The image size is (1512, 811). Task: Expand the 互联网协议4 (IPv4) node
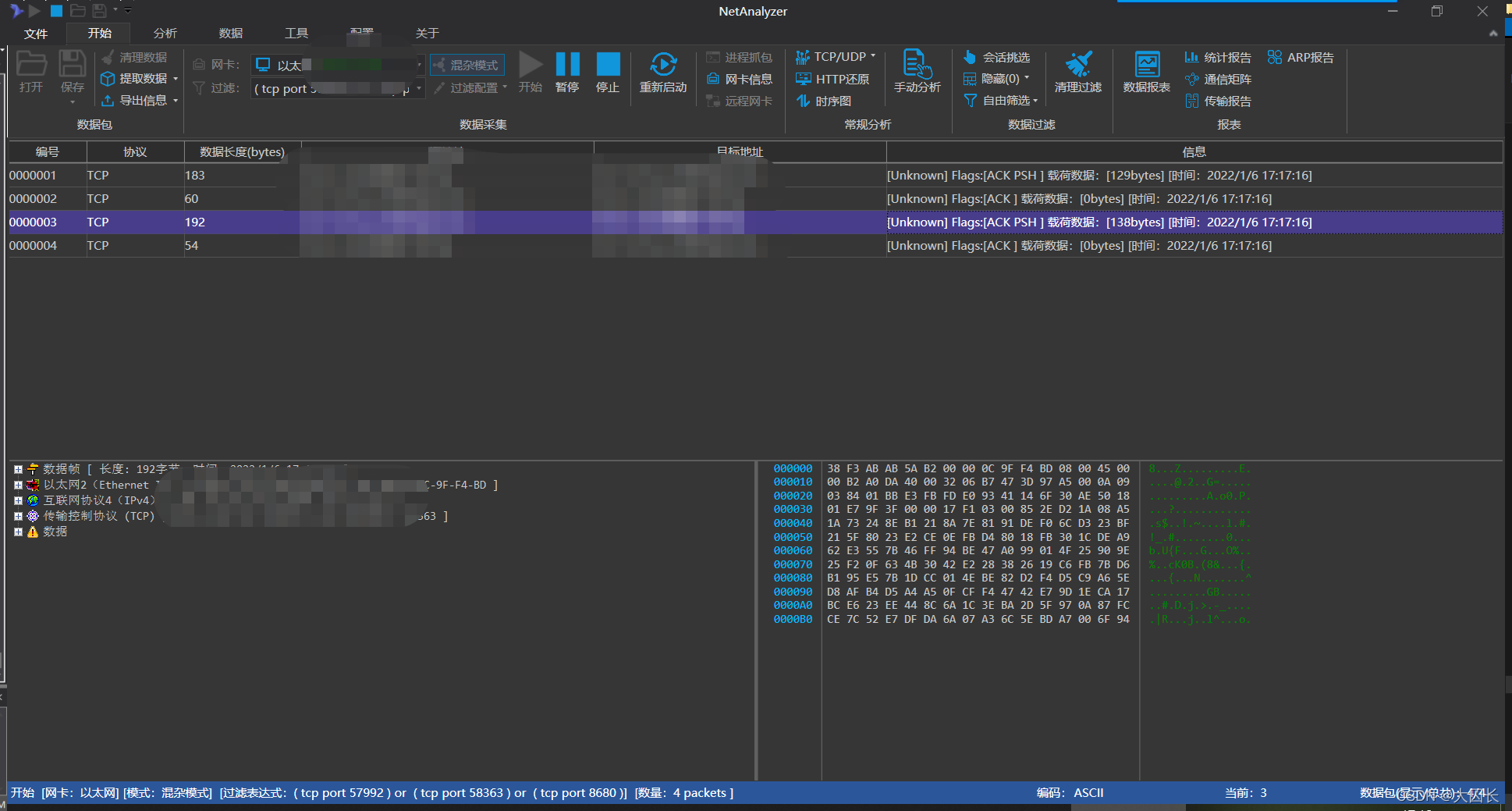(18, 500)
